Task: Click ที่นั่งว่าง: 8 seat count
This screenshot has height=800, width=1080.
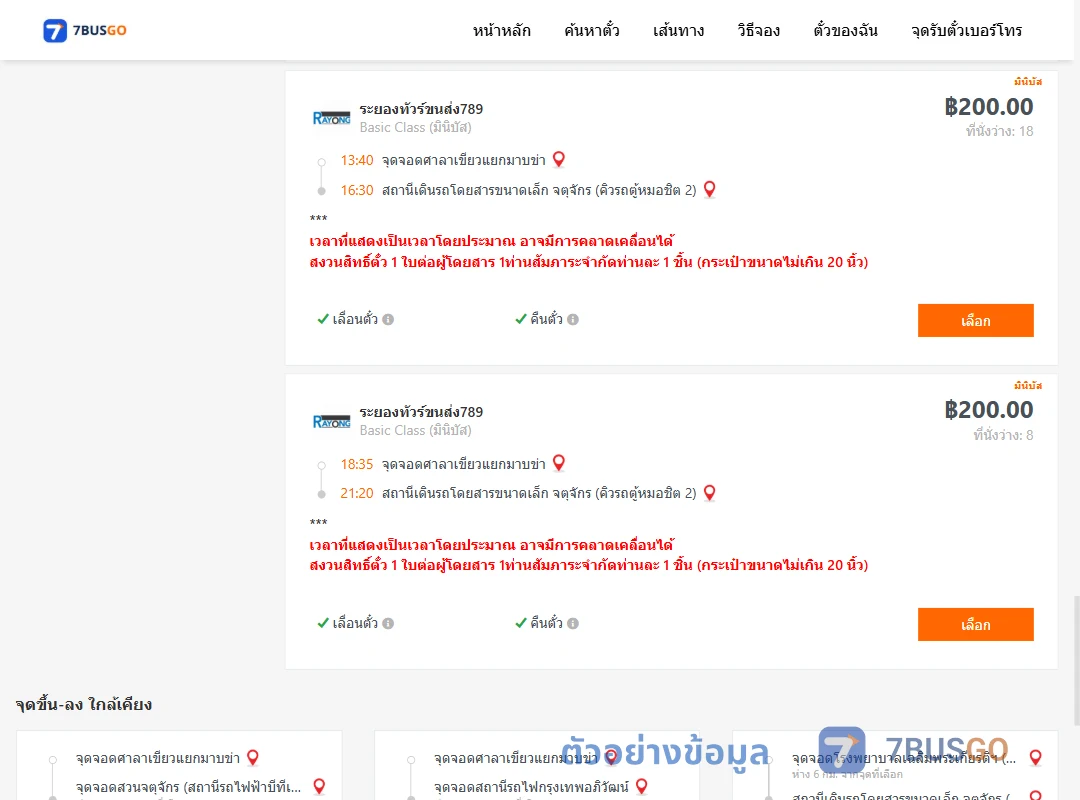Action: coord(1003,435)
